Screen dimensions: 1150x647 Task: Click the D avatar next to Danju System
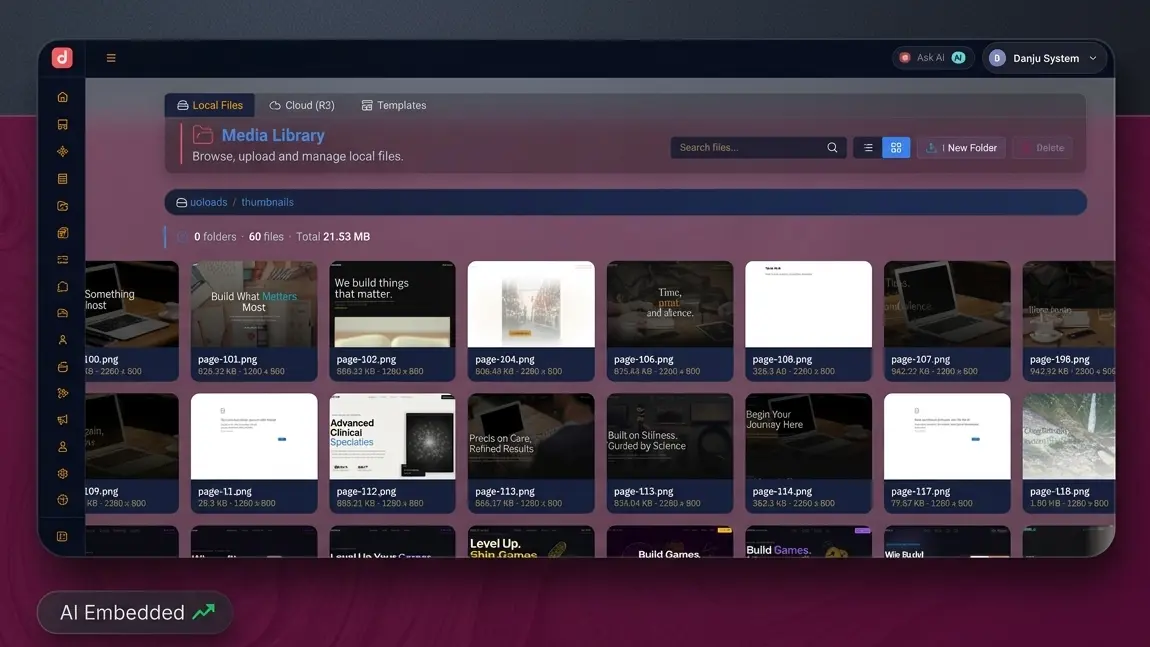(x=997, y=58)
